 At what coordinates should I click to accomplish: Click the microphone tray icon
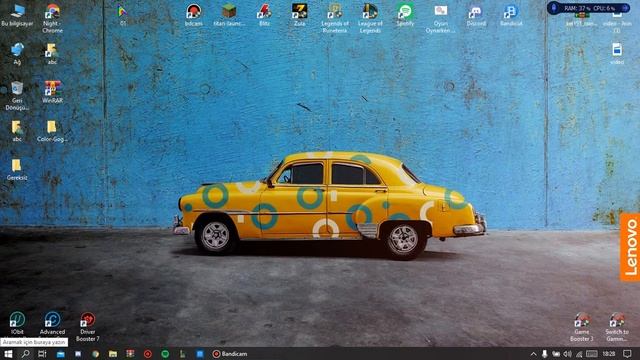pos(544,354)
